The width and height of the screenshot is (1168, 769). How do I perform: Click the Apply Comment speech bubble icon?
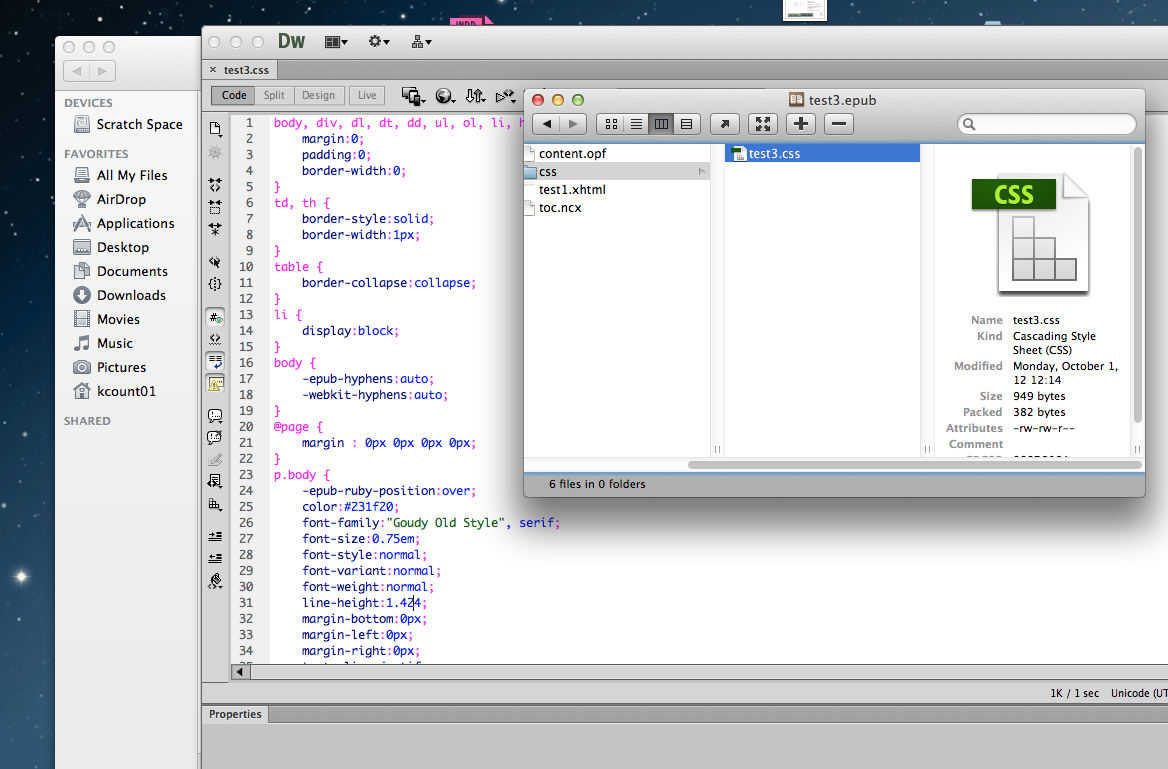(215, 415)
